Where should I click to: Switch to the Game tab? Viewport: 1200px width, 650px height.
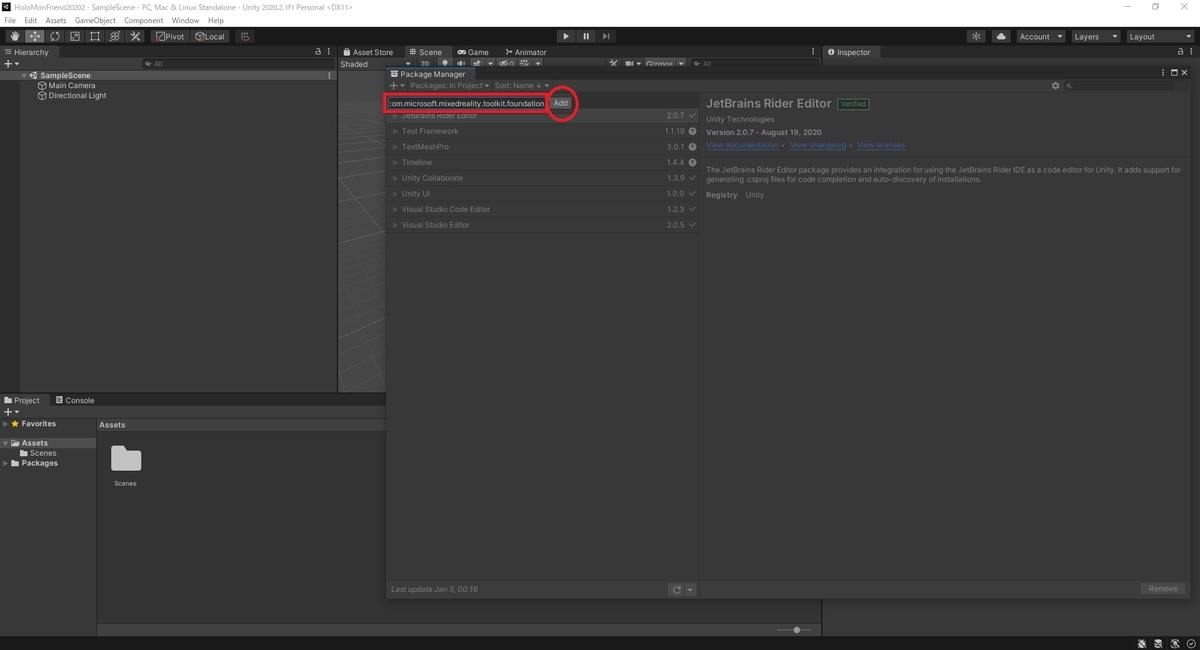(473, 52)
